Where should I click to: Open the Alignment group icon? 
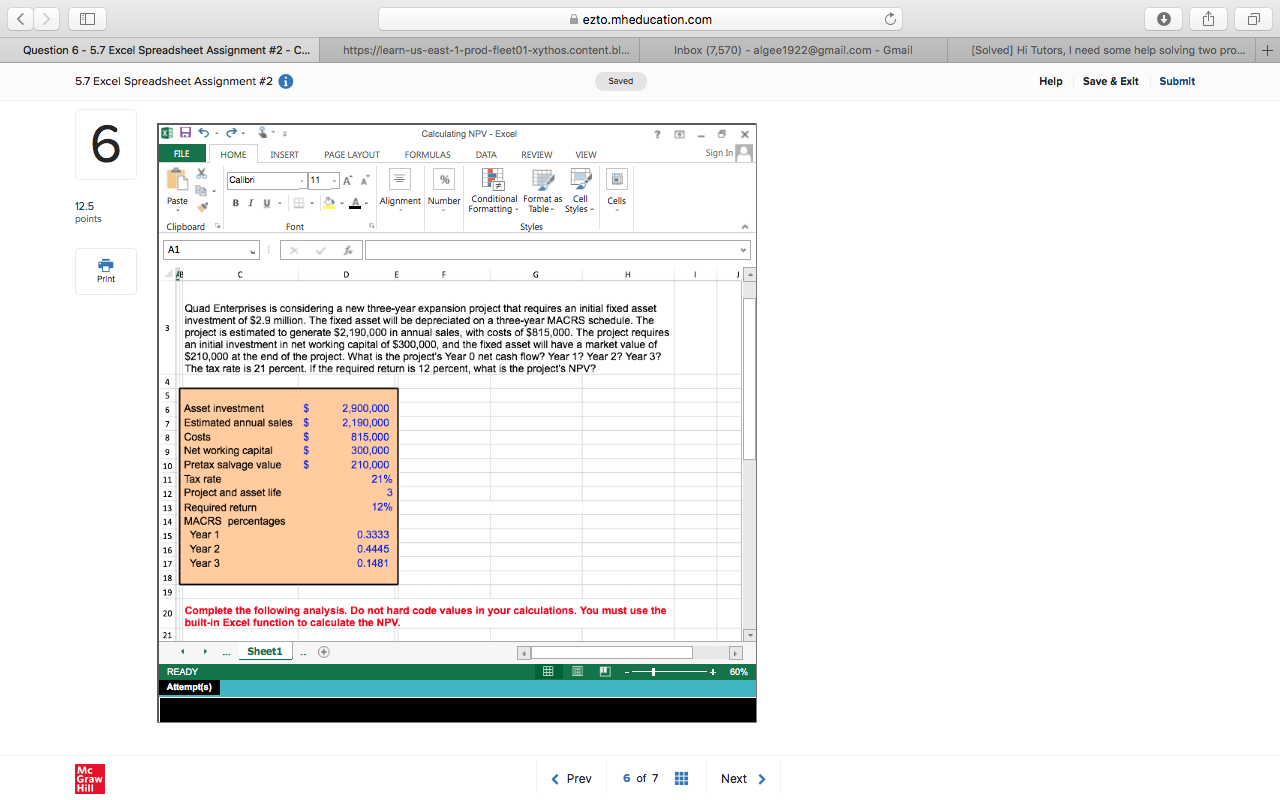tap(399, 179)
